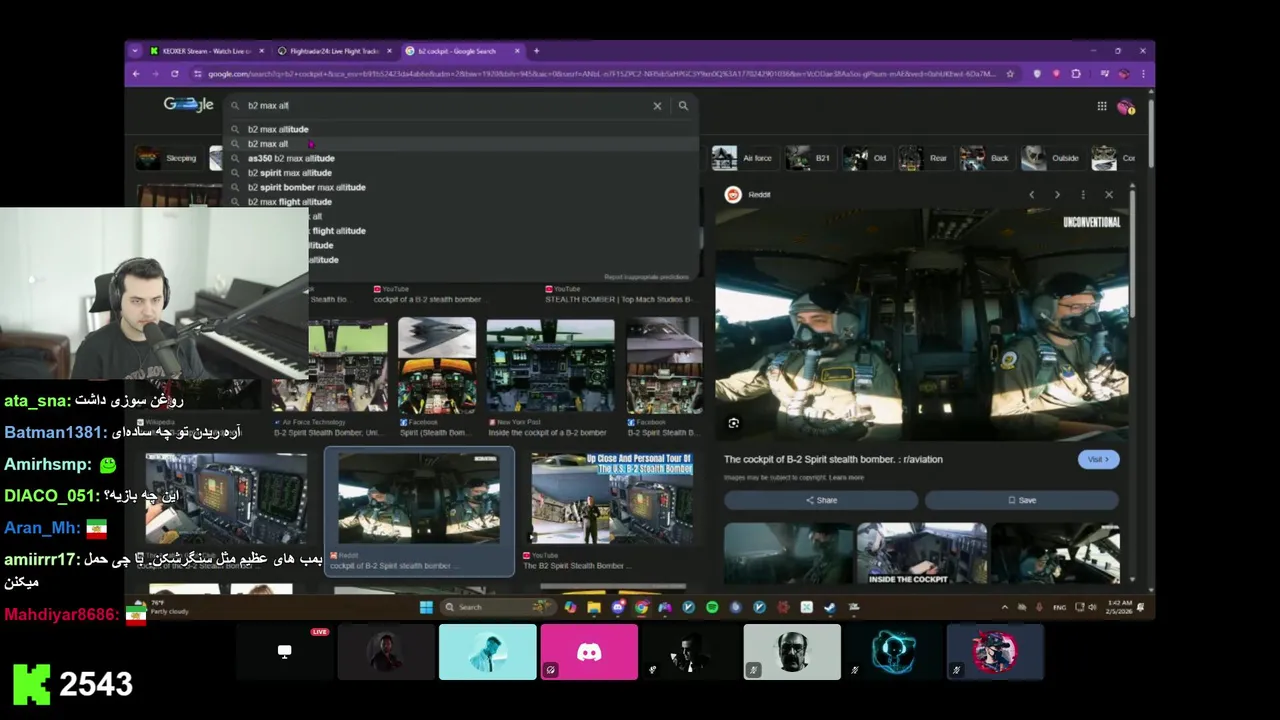
Task: Search image with Google Lens icon
Action: pos(733,423)
